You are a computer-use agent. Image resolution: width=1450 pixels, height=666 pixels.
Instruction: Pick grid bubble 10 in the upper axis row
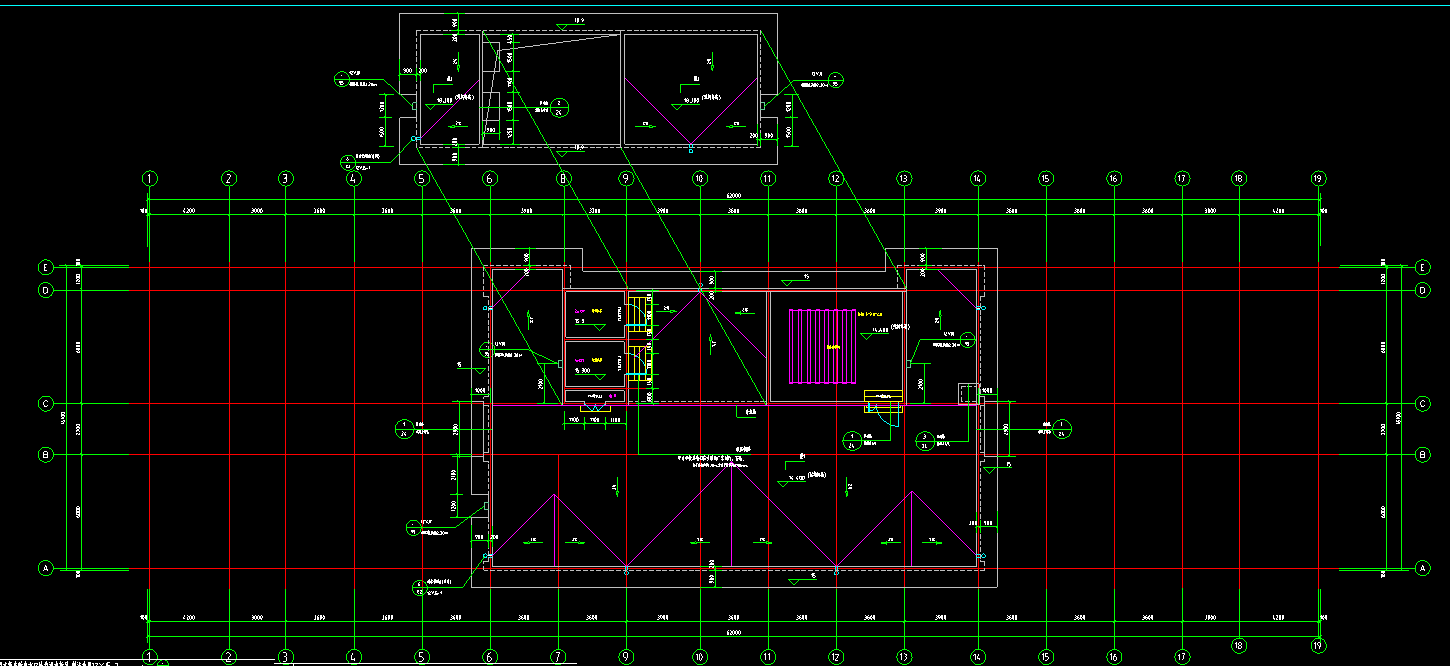[699, 179]
